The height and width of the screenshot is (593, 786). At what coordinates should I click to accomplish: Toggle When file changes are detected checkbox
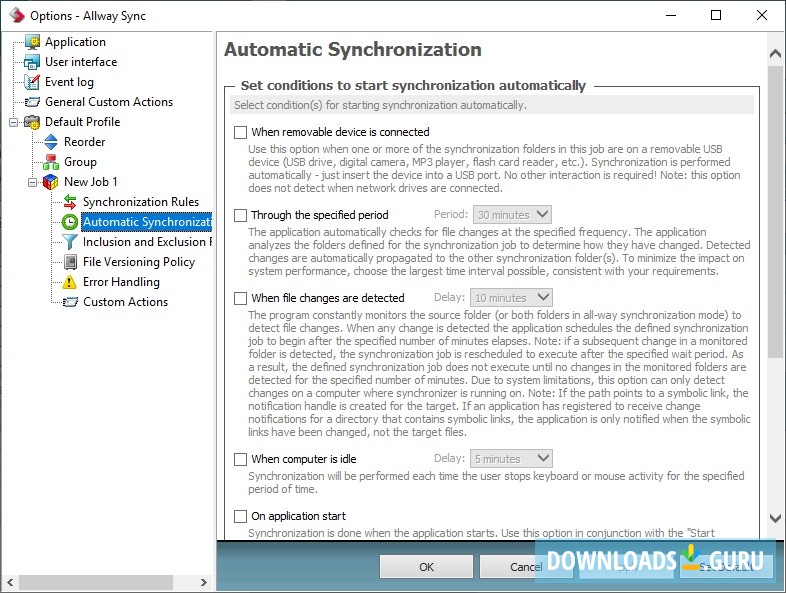(x=241, y=298)
